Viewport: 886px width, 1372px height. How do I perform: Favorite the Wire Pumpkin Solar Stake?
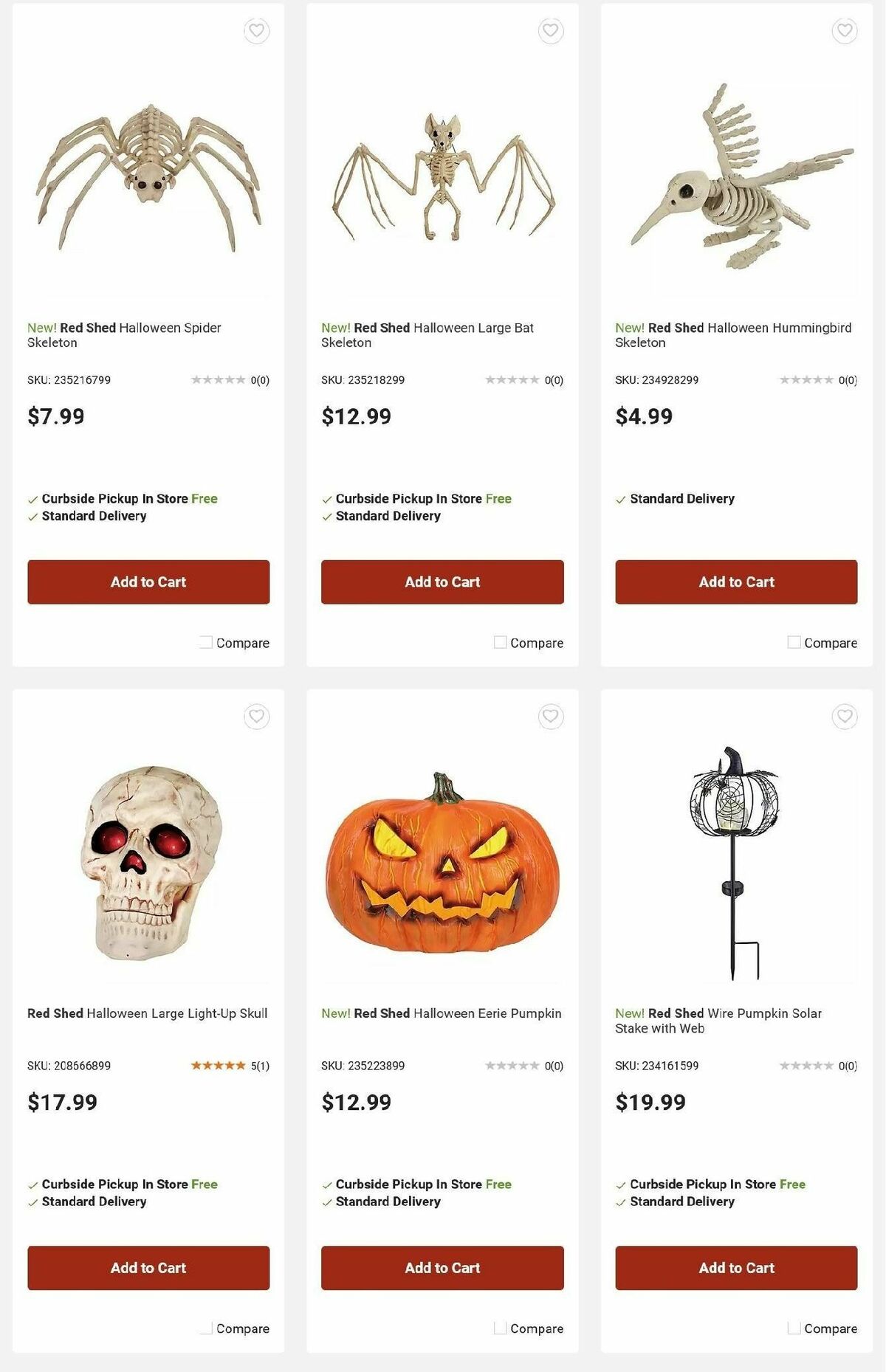tap(842, 716)
